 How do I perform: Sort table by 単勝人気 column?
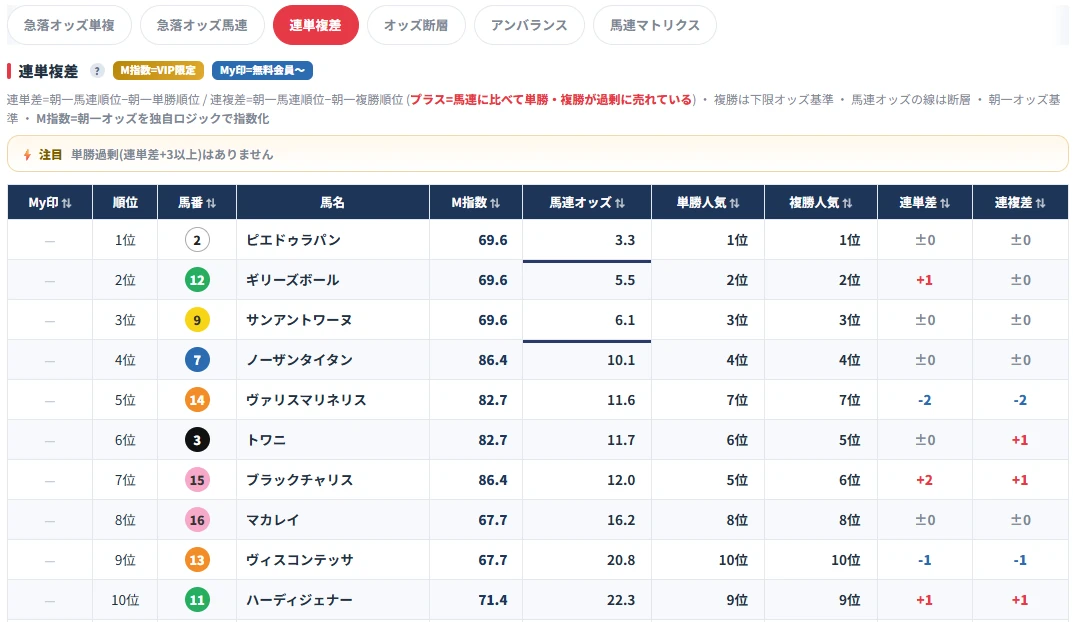click(708, 203)
